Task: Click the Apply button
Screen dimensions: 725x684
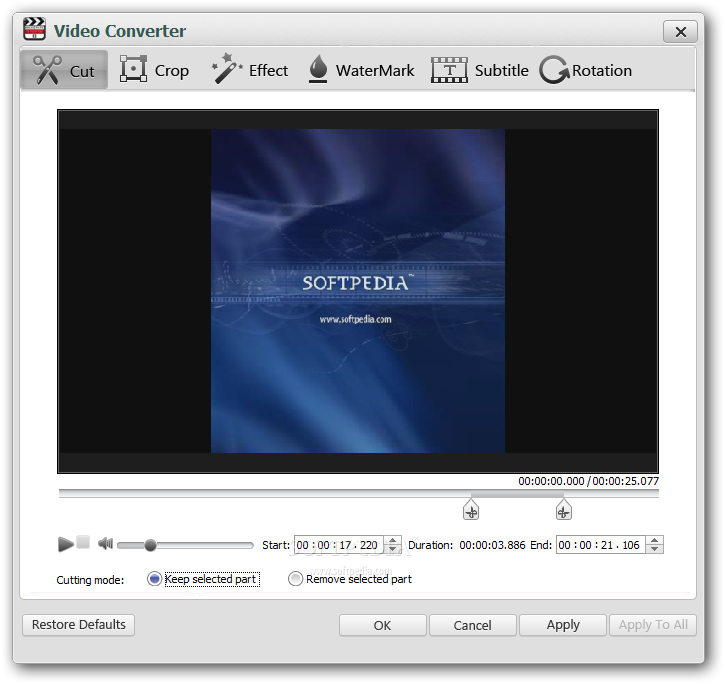Action: (x=563, y=625)
